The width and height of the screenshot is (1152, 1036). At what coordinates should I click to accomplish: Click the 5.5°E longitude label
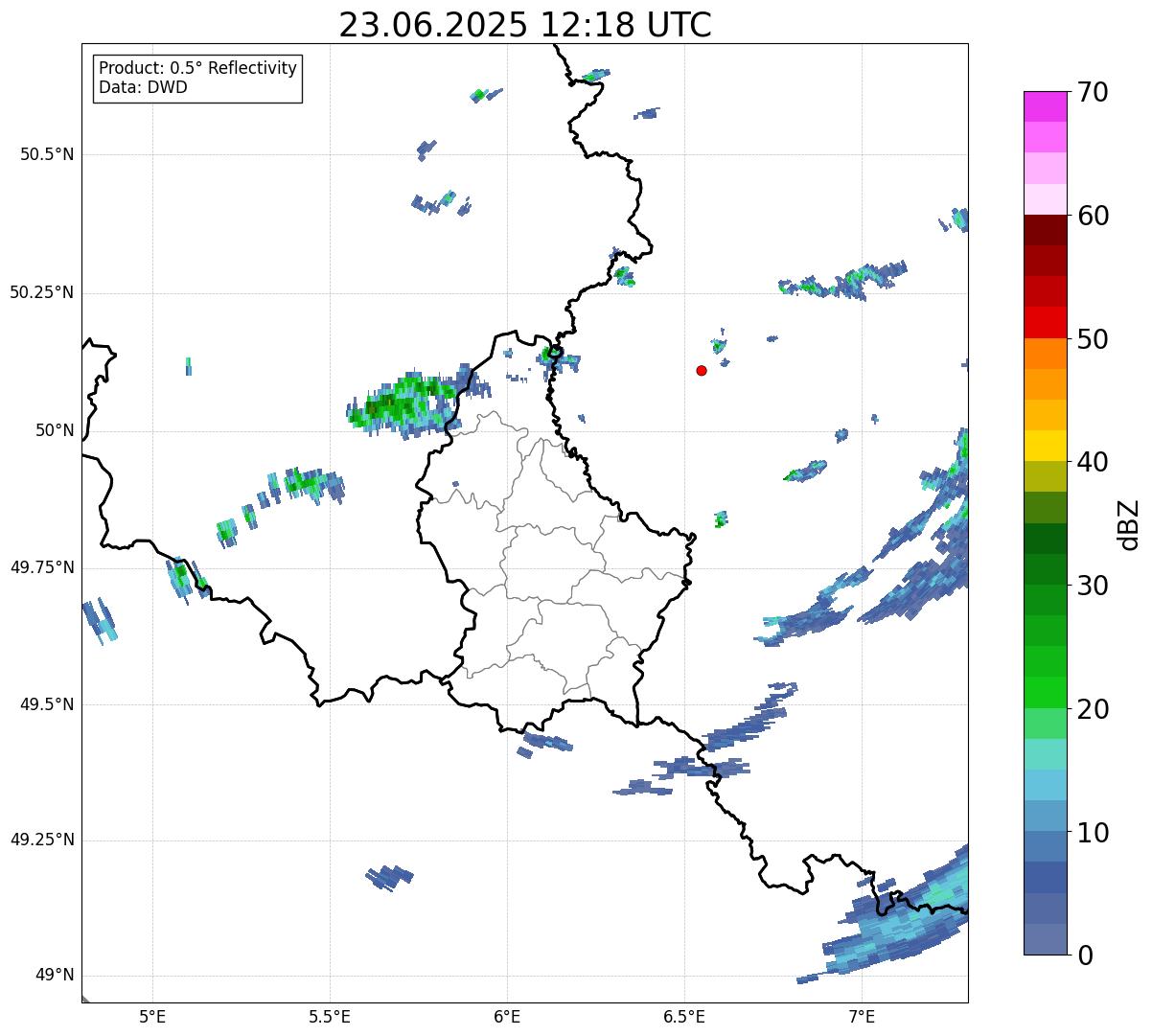coord(330,1016)
